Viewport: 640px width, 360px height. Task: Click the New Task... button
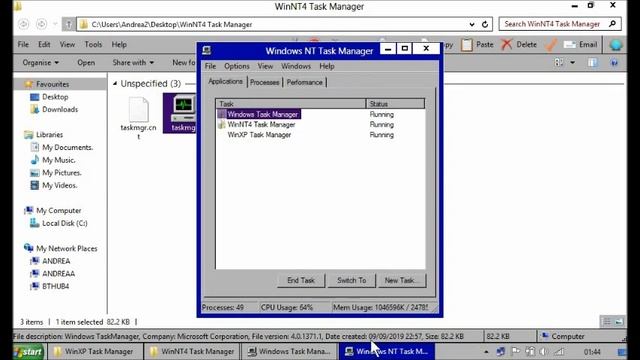(402, 280)
